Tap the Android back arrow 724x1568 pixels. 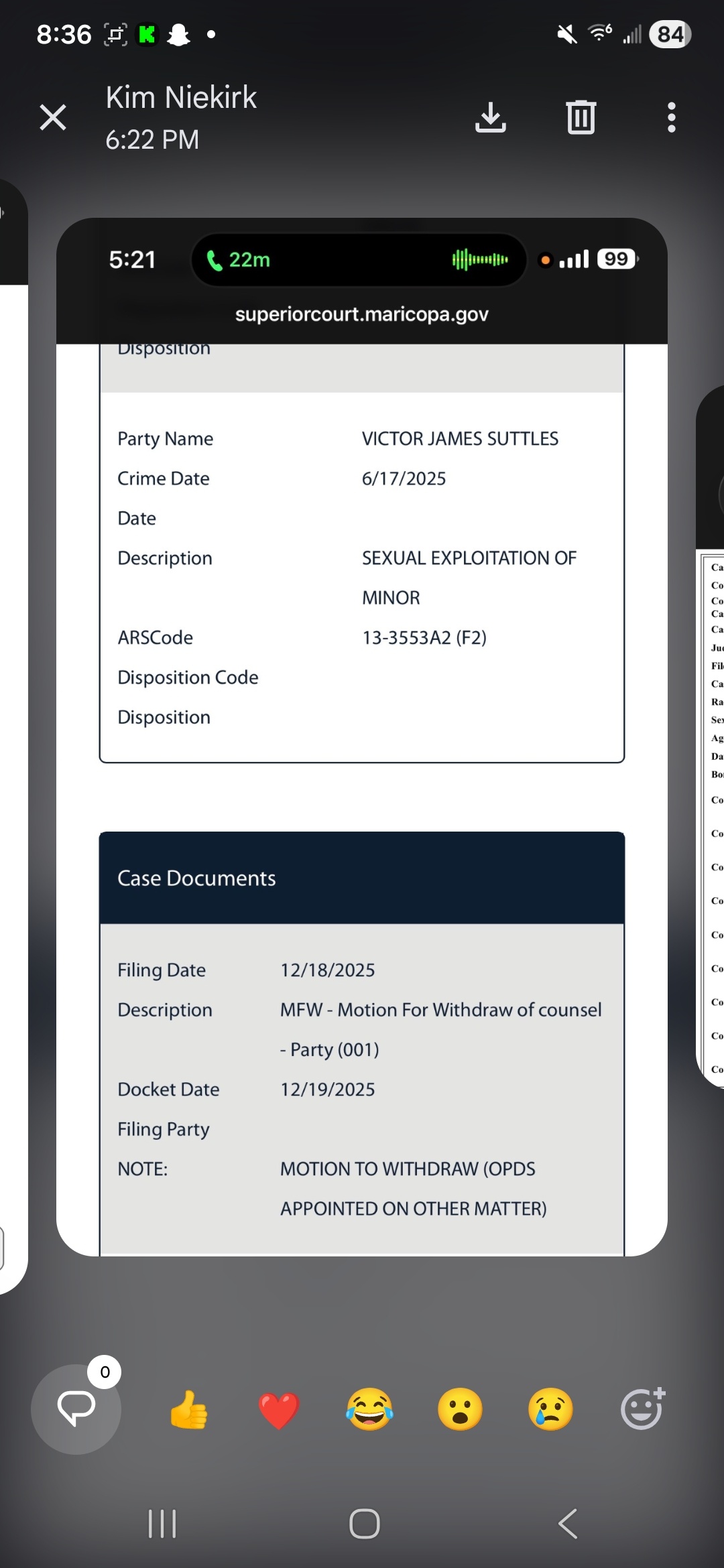pyautogui.click(x=568, y=1524)
